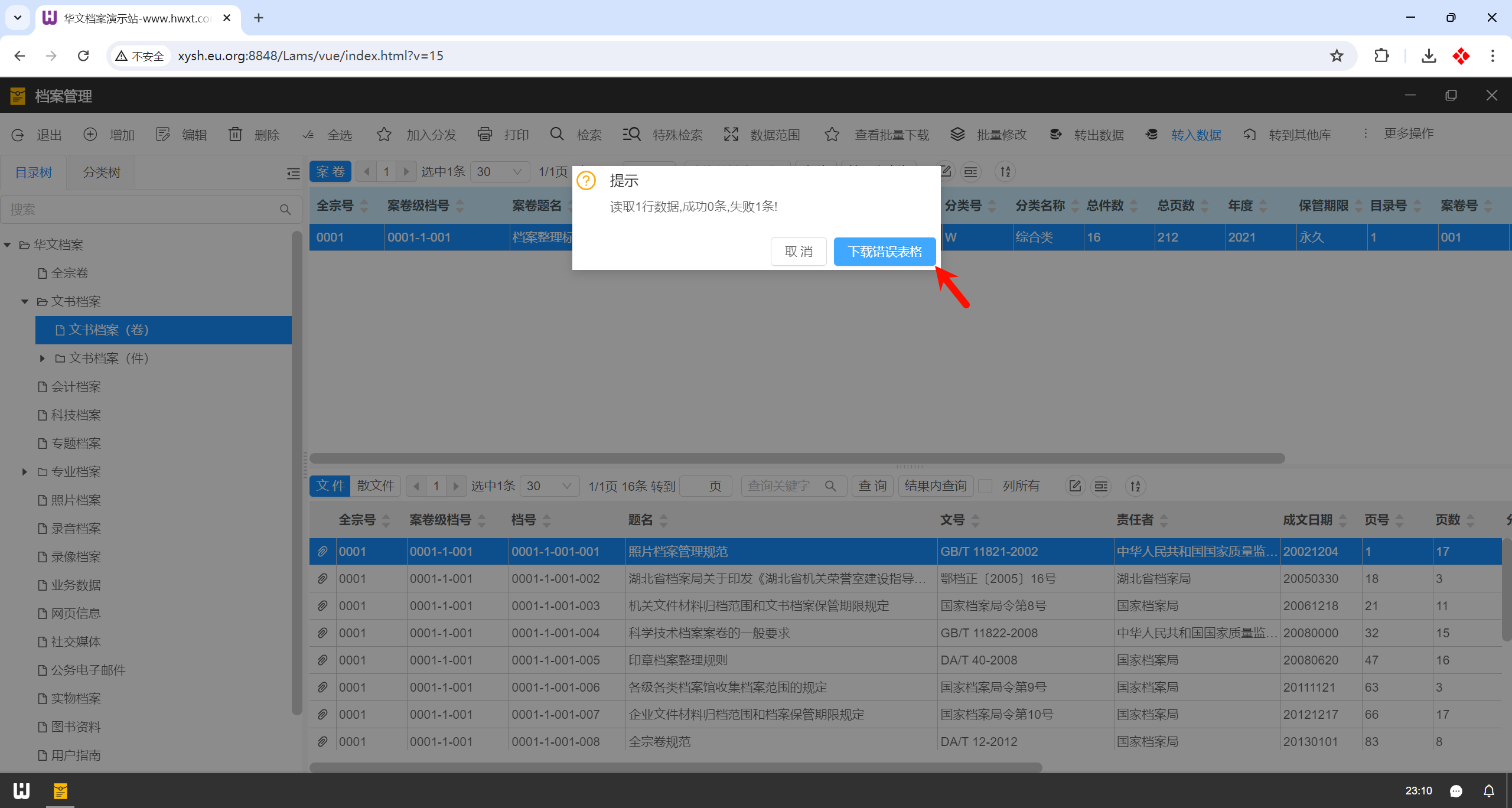Click the 下载错误表格 button
1512x808 pixels.
(885, 252)
